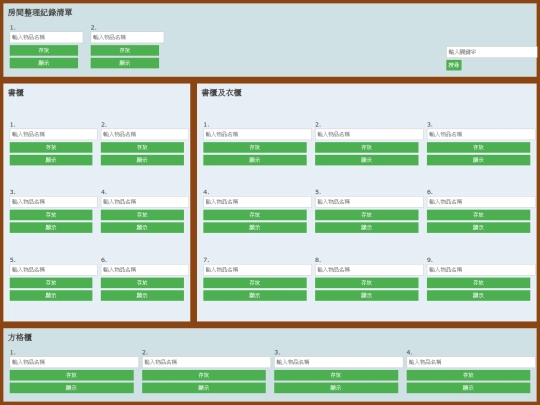Click 顯示 for slot 1 in 書櫃 panel

(x=51, y=160)
